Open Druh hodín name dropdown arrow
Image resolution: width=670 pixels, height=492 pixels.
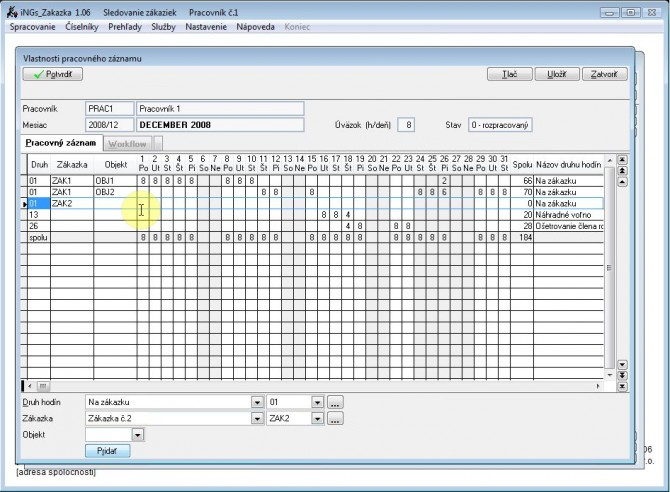coord(257,402)
